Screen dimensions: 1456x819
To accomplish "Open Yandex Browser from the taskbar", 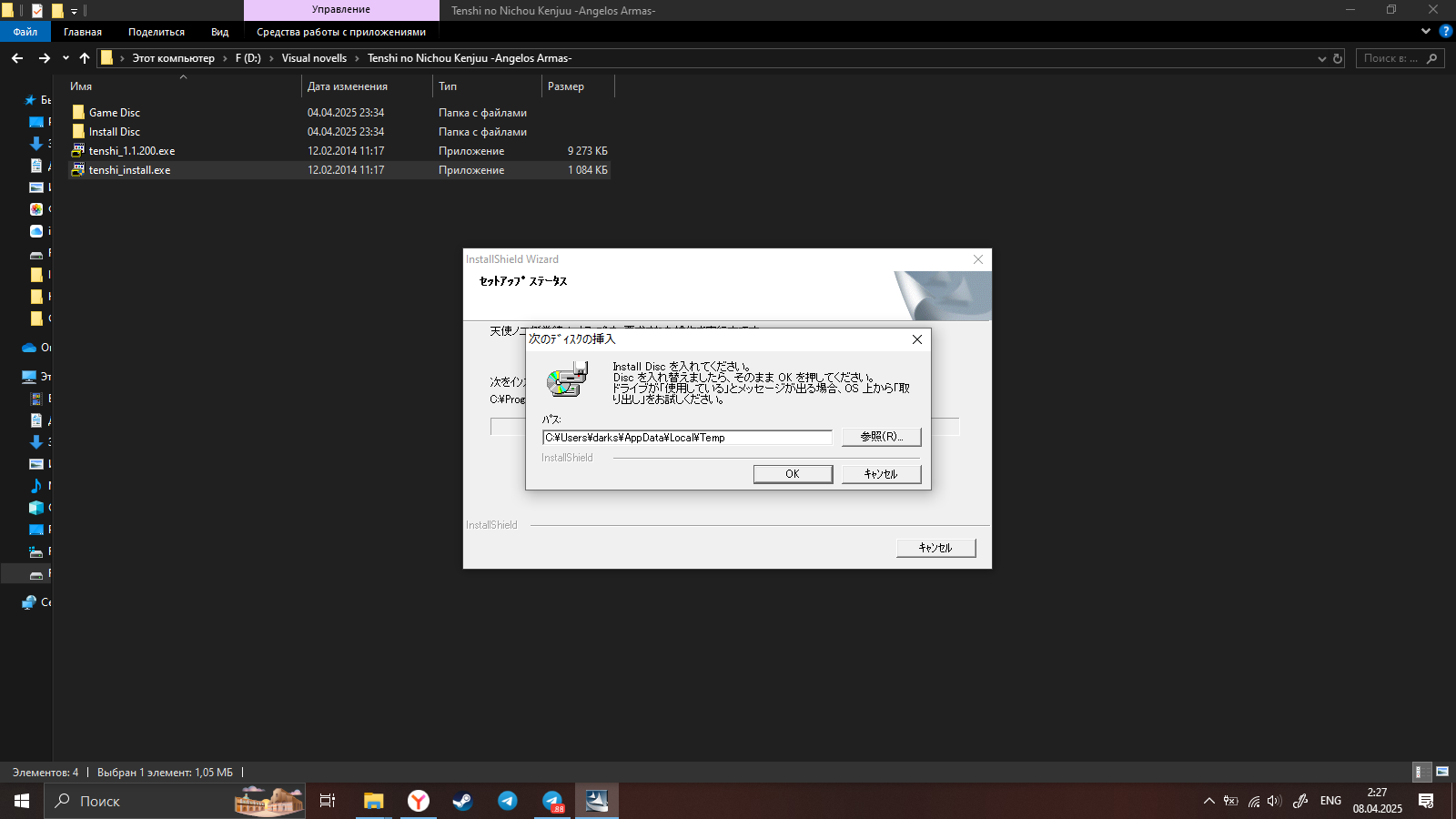I will click(419, 801).
